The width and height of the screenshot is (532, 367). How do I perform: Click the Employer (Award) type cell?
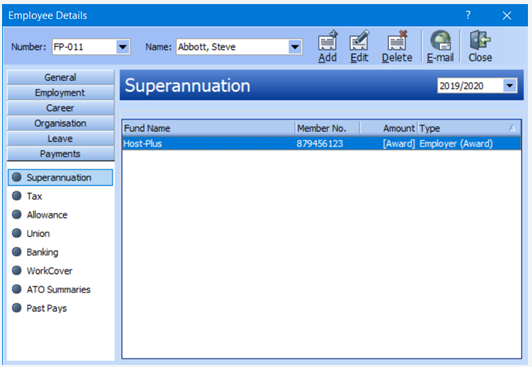pyautogui.click(x=456, y=144)
